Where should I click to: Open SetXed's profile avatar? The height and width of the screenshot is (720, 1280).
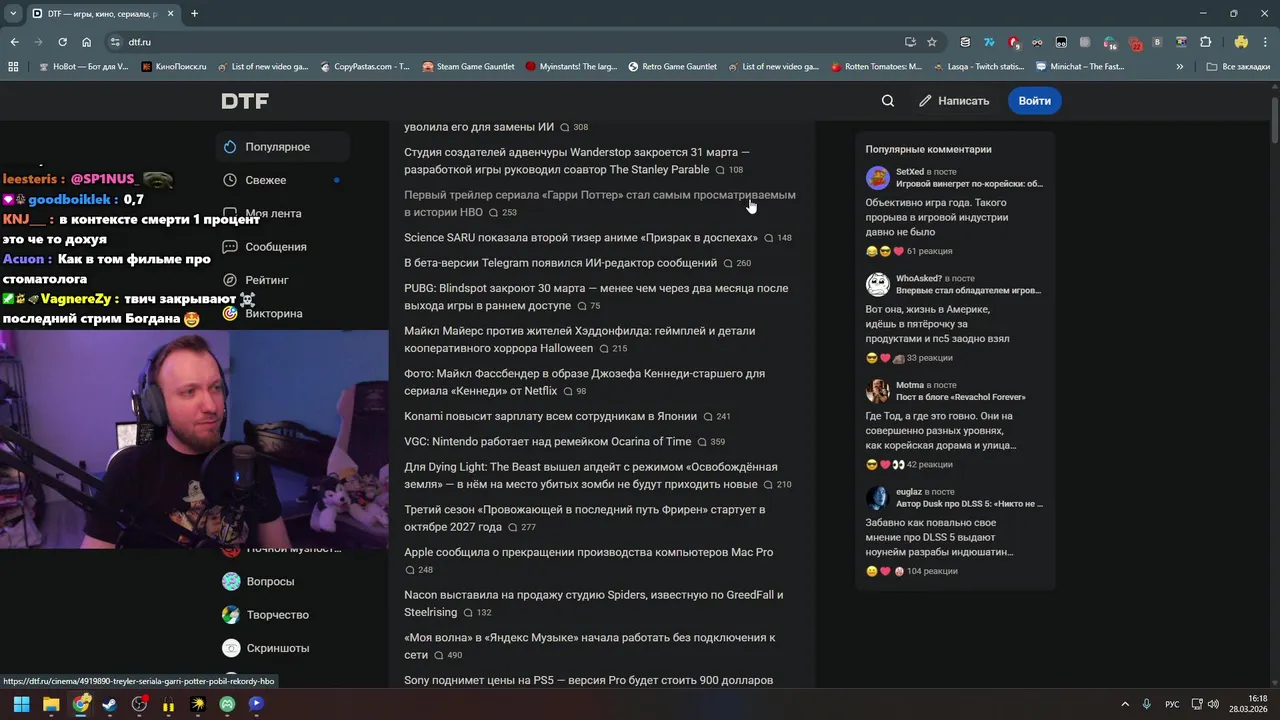point(877,178)
